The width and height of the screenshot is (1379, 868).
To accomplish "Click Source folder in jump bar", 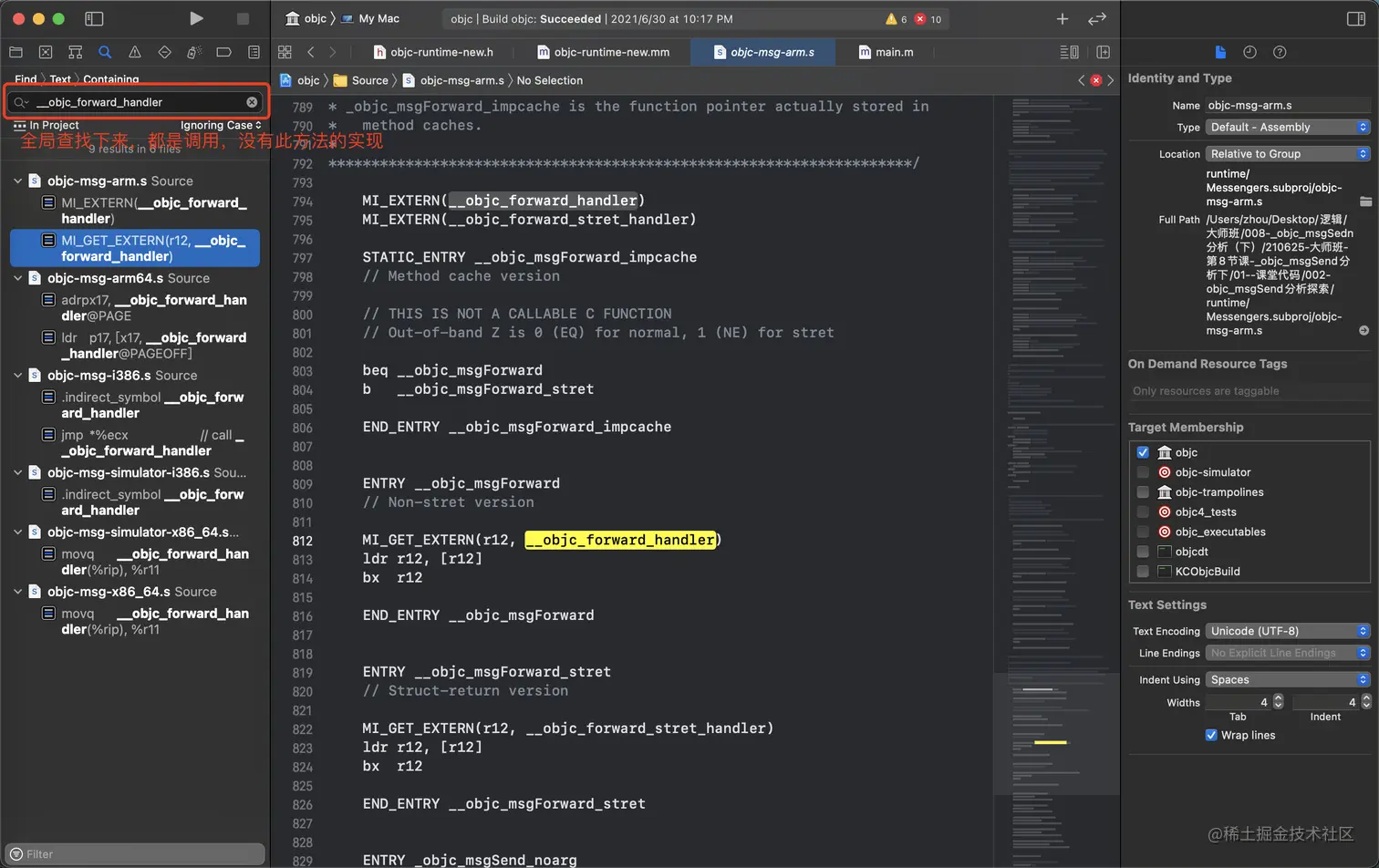I will coord(361,80).
